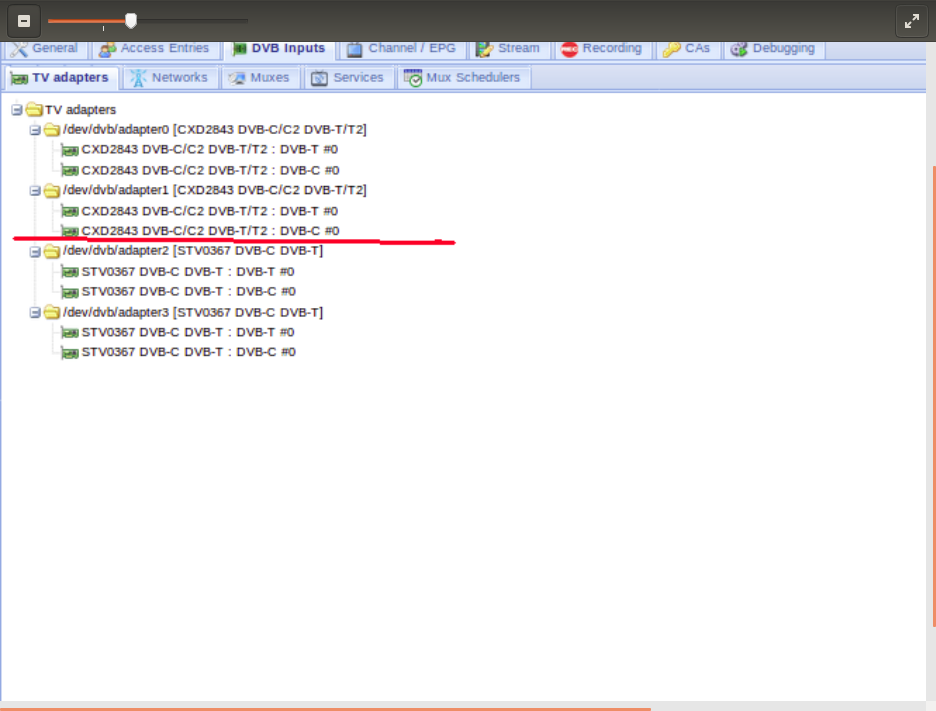Click the TV adapters tab card icon

pyautogui.click(x=19, y=79)
